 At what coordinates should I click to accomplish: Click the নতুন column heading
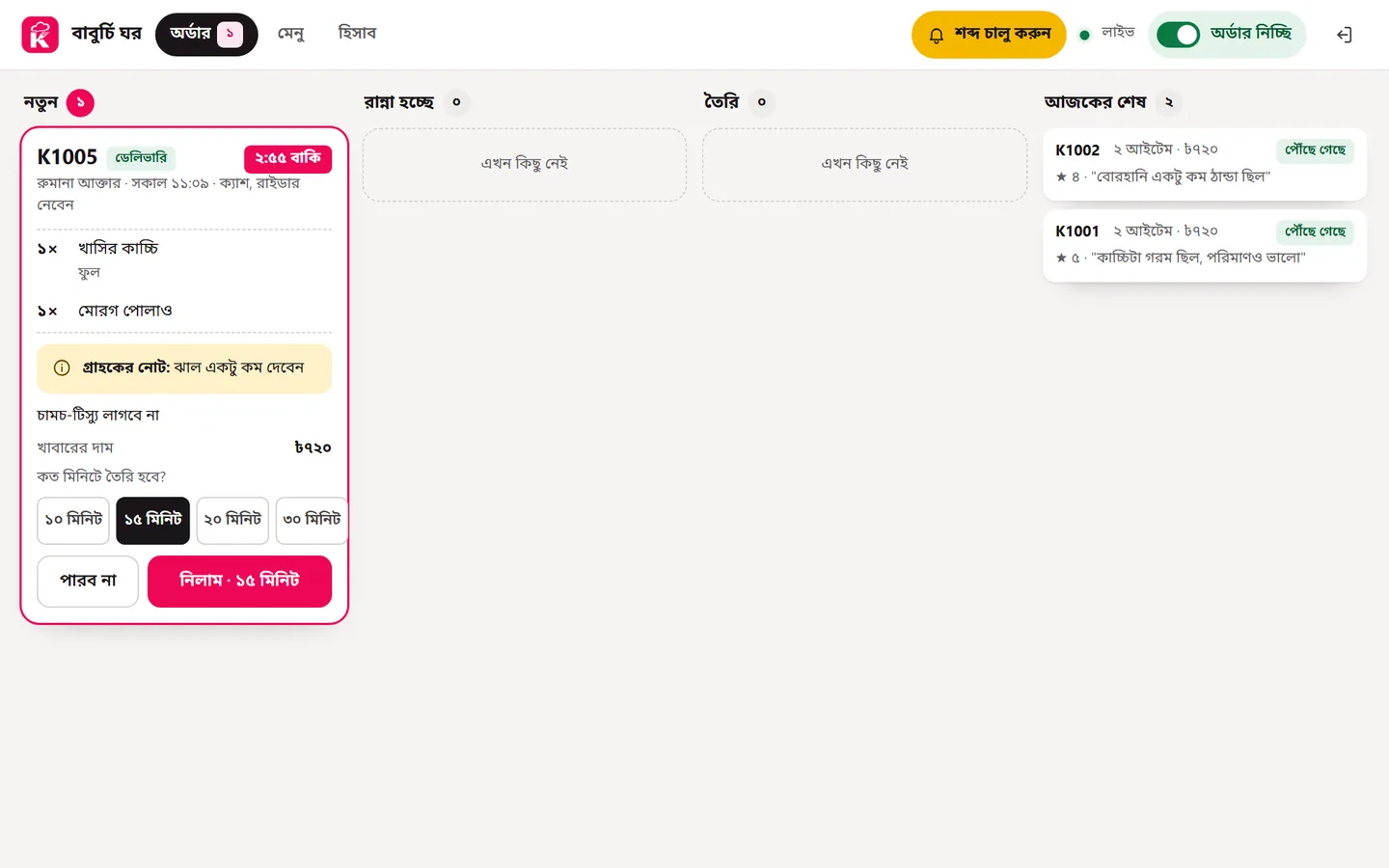(41, 102)
